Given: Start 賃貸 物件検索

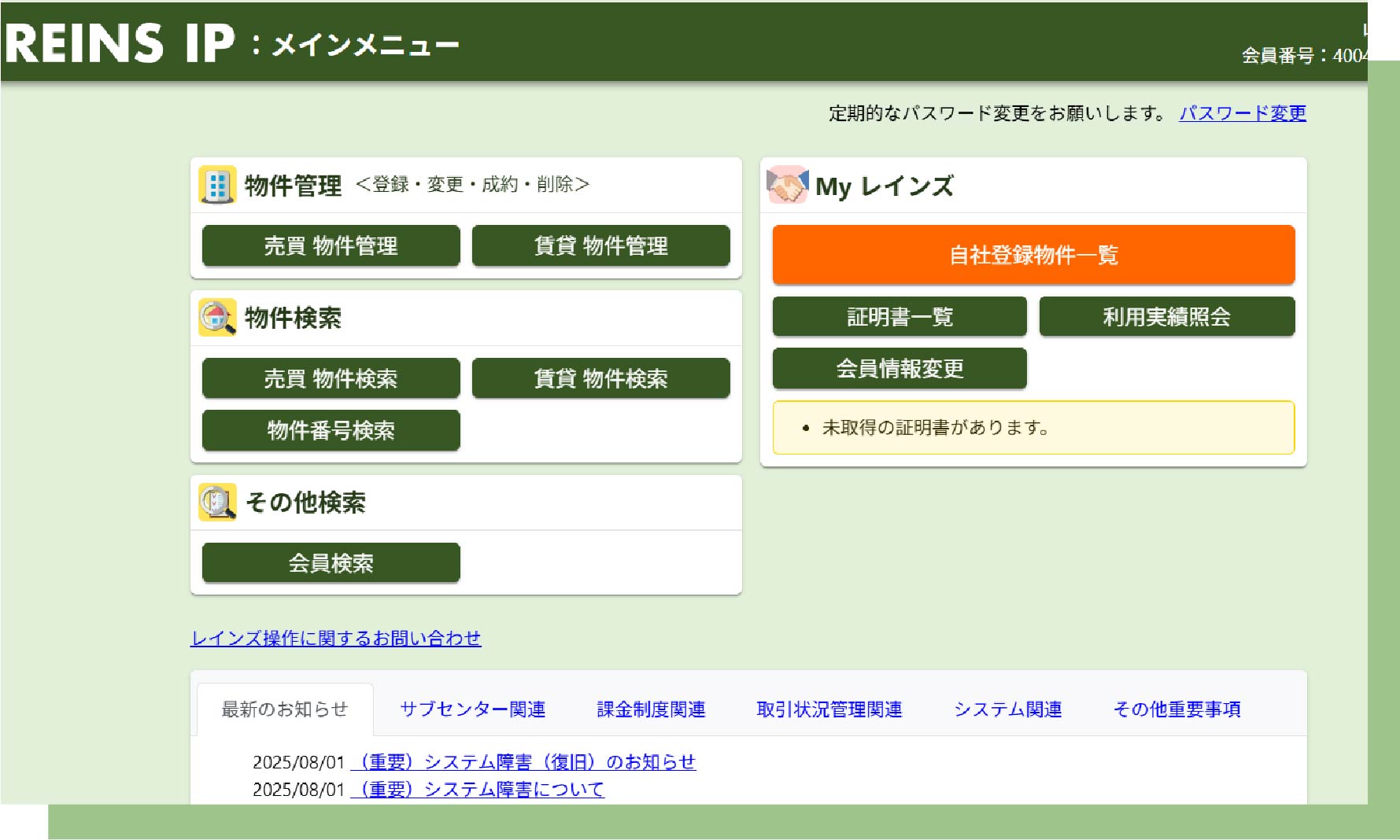Looking at the screenshot, I should [600, 378].
